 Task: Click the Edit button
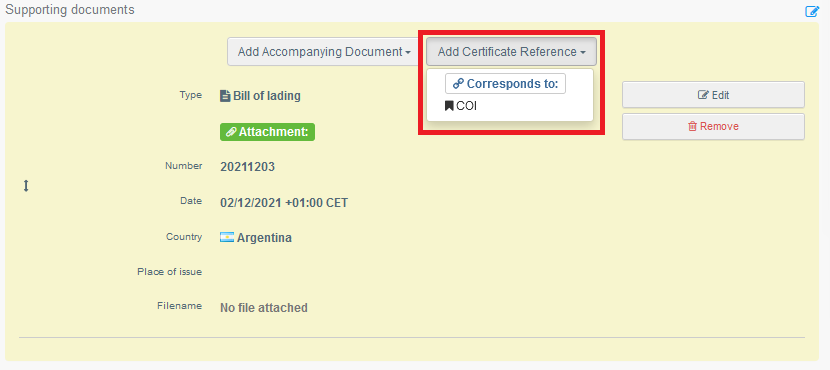coord(714,95)
